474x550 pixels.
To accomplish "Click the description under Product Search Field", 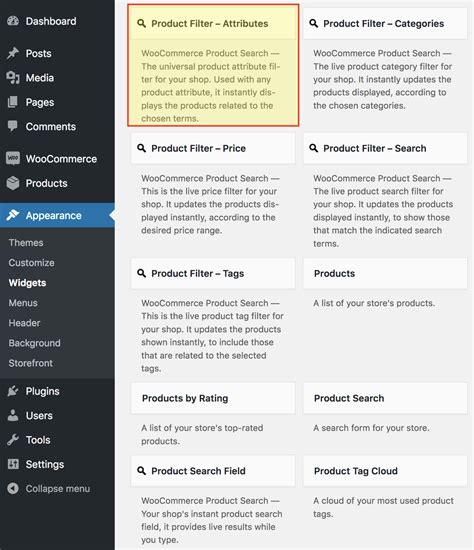I will (212, 520).
